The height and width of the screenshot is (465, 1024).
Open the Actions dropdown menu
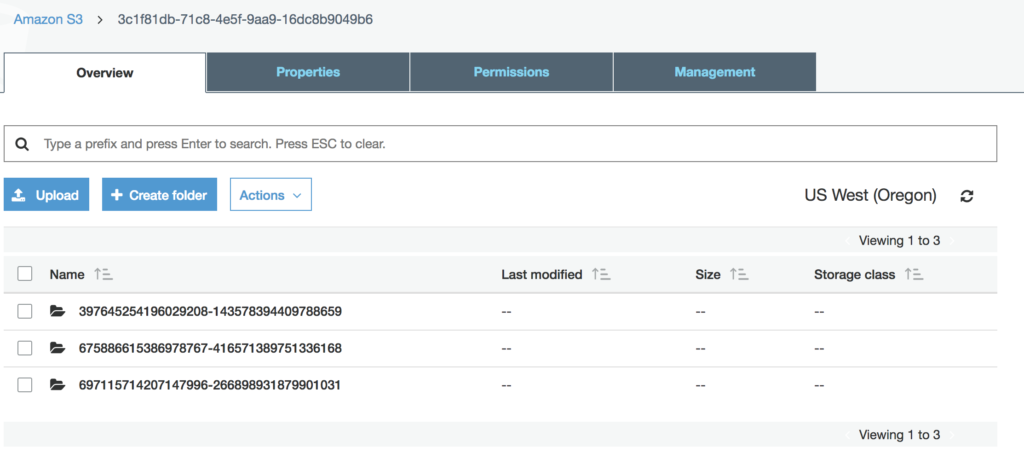pyautogui.click(x=270, y=195)
